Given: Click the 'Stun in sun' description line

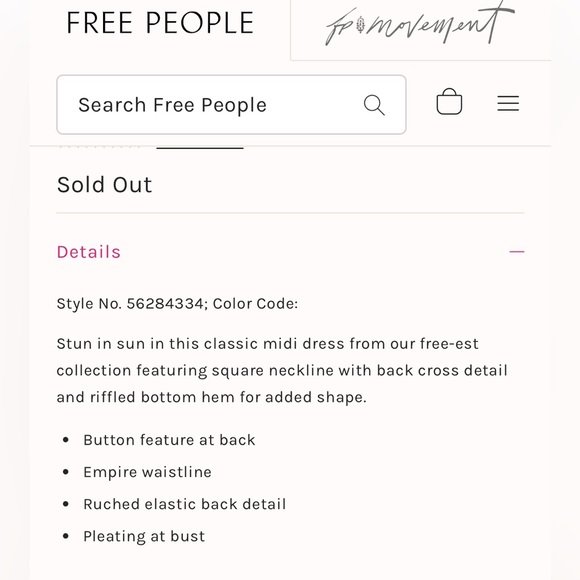Looking at the screenshot, I should point(267,344).
